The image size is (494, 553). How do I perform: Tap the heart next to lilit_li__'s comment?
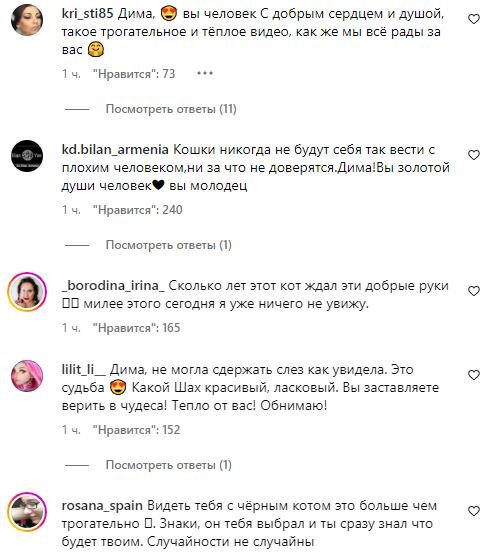[x=474, y=375]
